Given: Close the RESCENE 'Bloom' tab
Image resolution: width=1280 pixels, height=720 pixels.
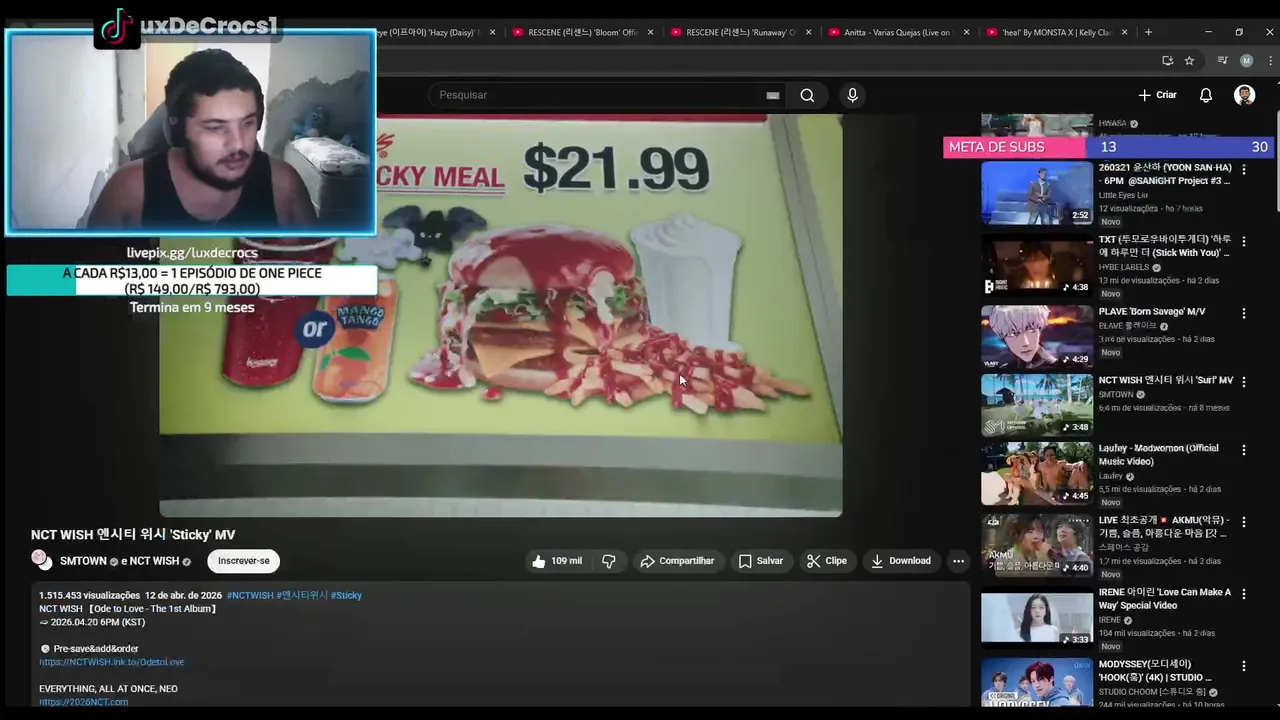Looking at the screenshot, I should (650, 32).
